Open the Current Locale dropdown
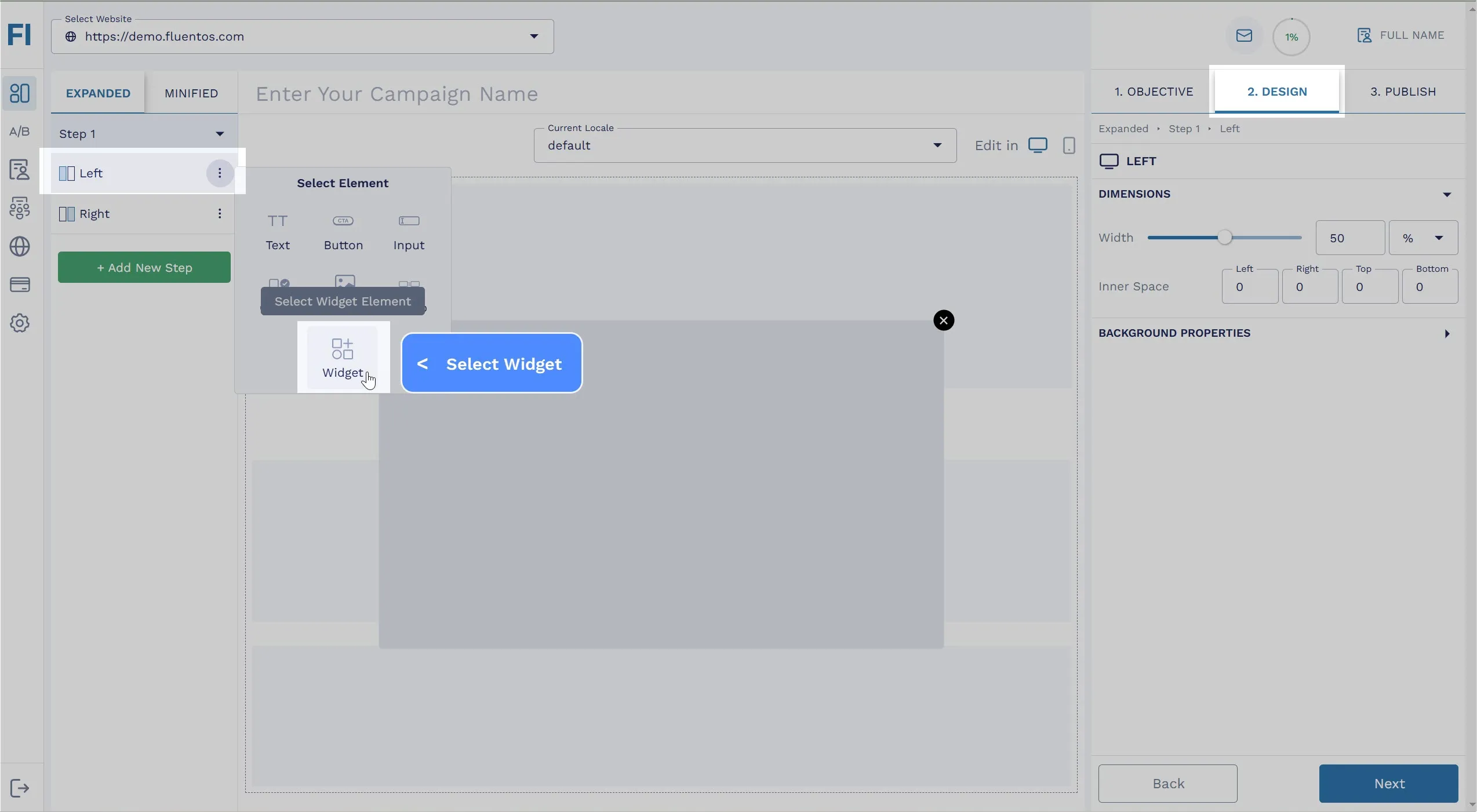Image resolution: width=1477 pixels, height=812 pixels. 745,145
